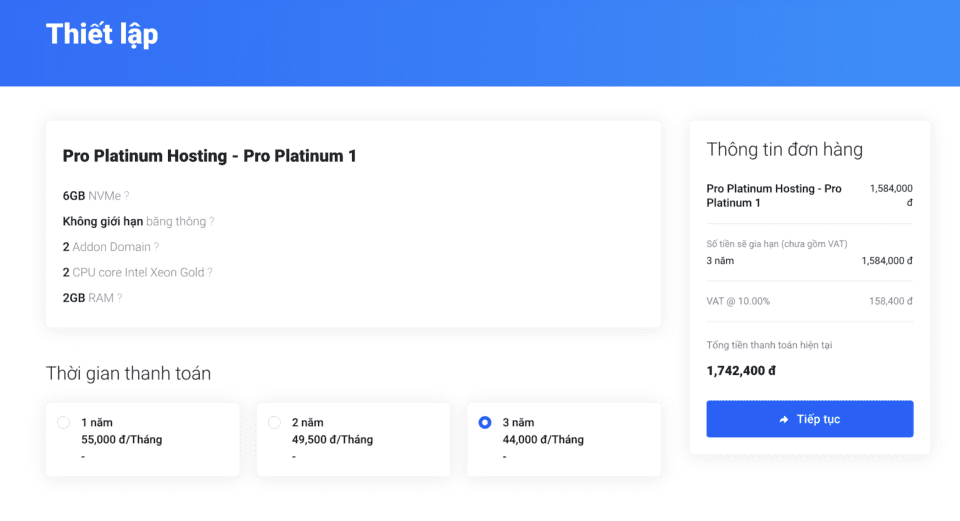Click the help question mark beside RAM

pos(120,298)
